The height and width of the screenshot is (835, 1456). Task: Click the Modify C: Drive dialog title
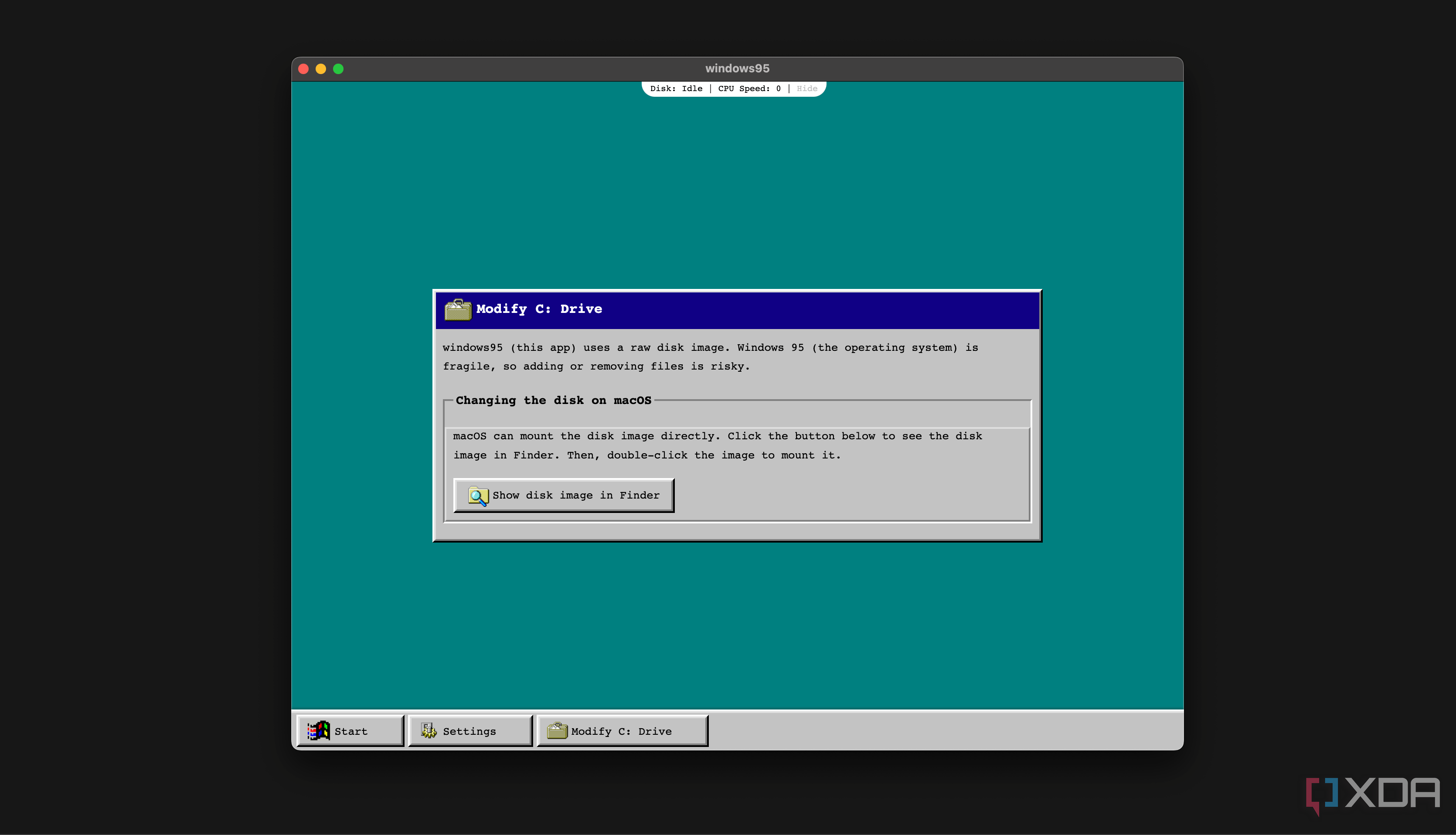tap(539, 309)
